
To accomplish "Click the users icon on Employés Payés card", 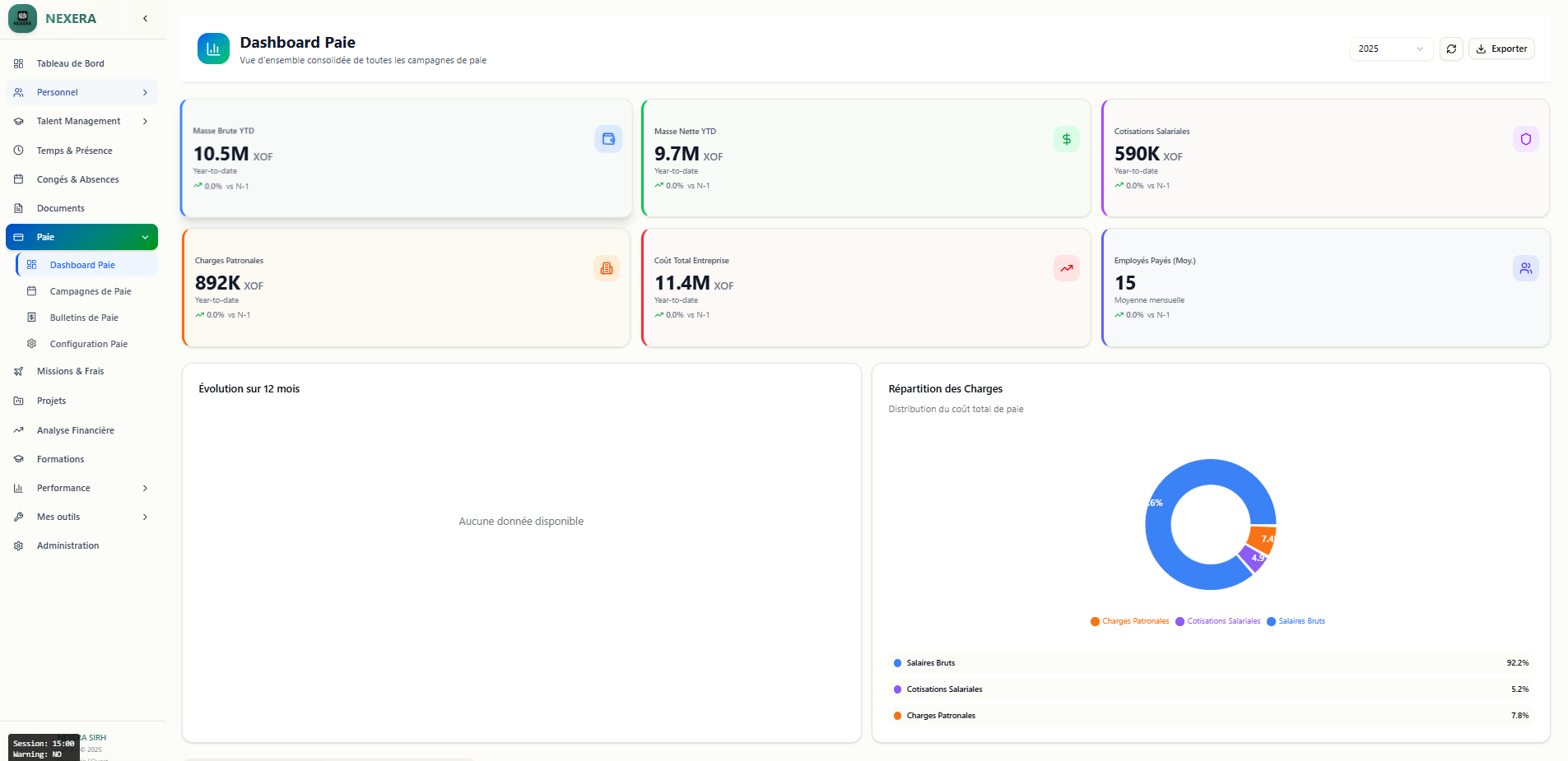I will [1525, 268].
